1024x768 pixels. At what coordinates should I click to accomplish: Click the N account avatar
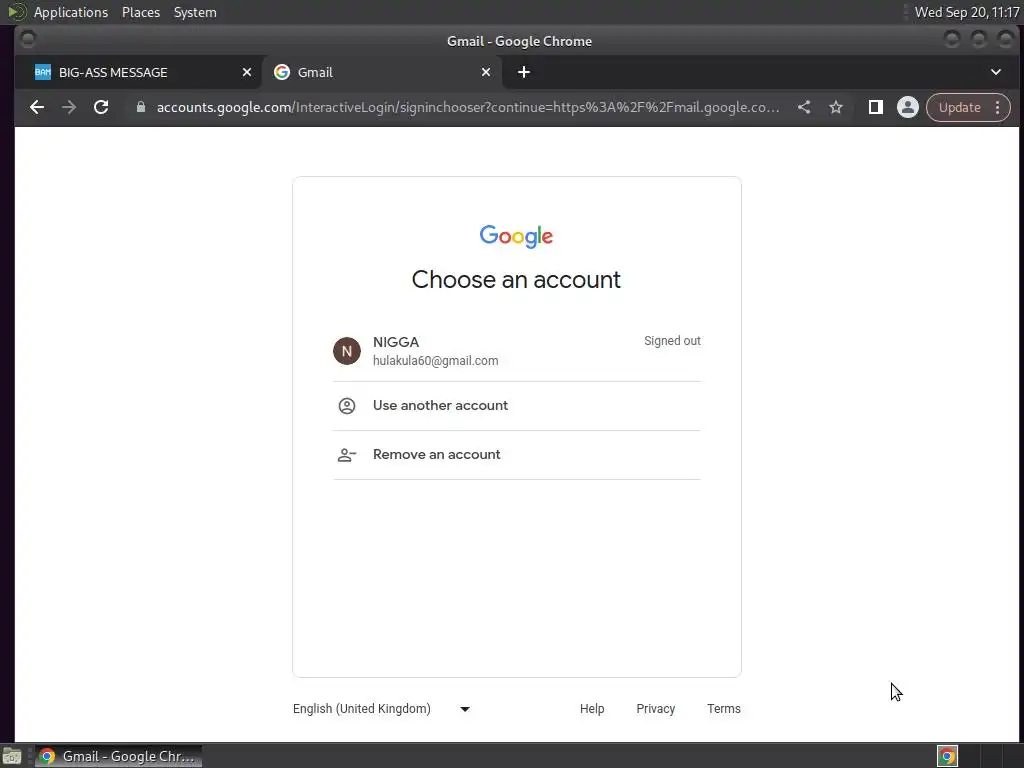(x=347, y=351)
